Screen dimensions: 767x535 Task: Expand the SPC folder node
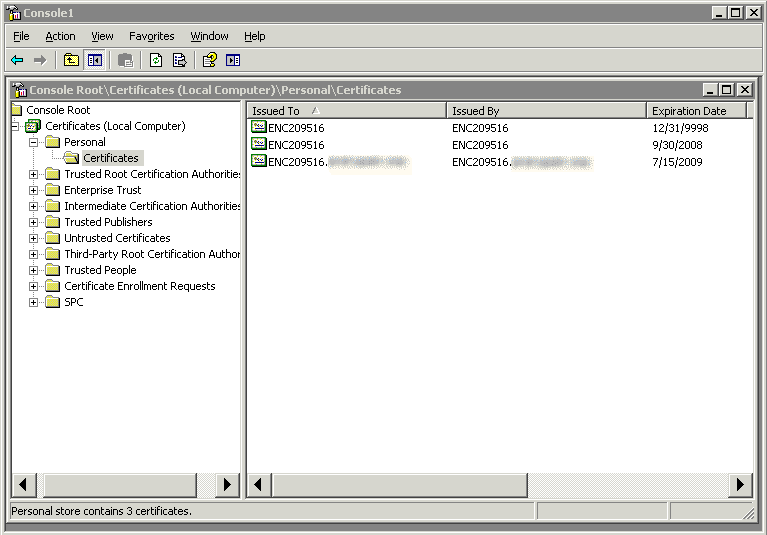point(33,302)
